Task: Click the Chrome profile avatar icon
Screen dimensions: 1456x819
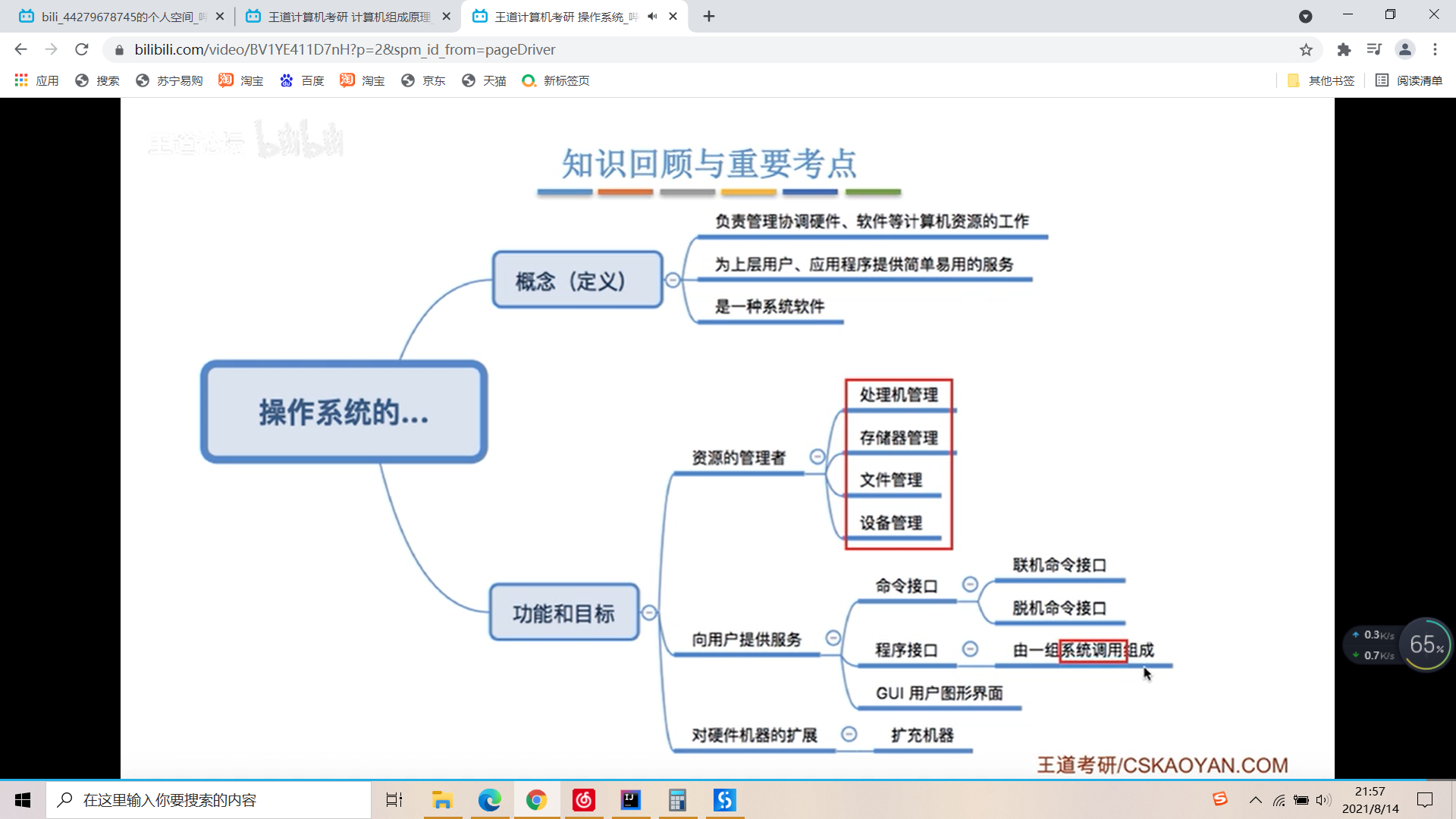Action: coord(1404,50)
